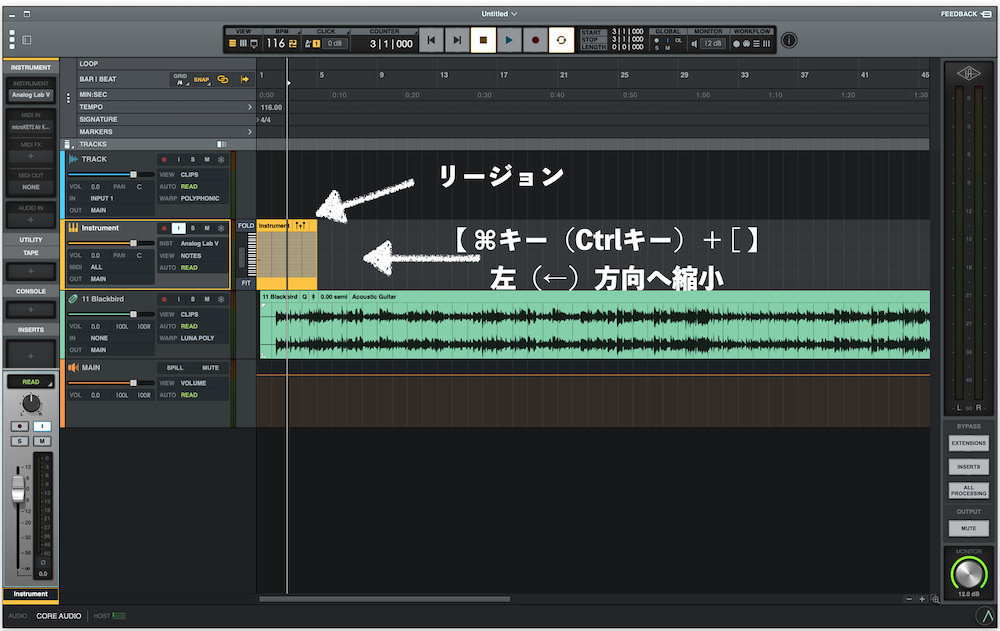Click the Stop button in the transport
This screenshot has height=631, width=1000.
click(x=483, y=41)
